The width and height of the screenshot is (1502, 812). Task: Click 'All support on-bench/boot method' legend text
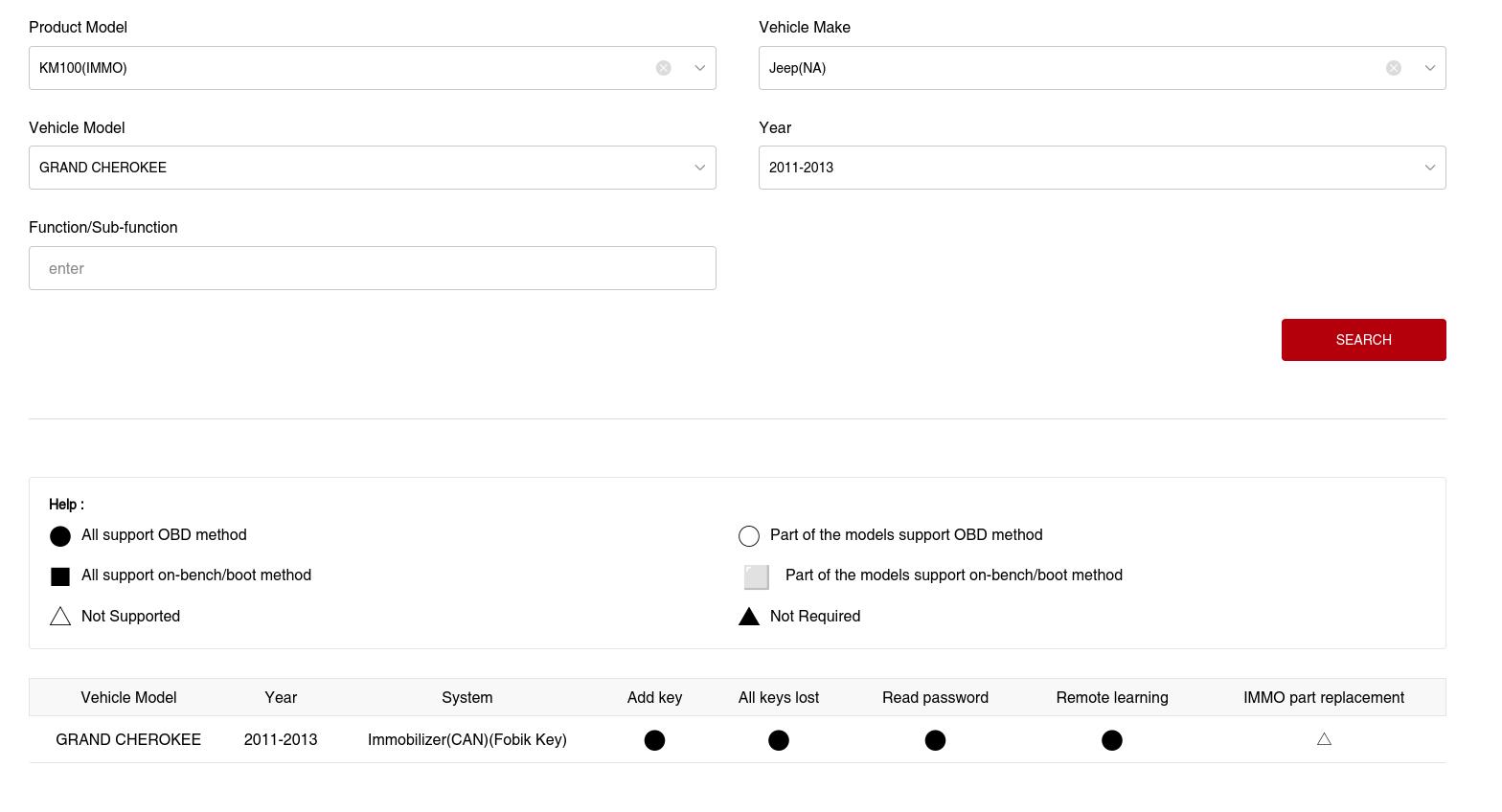tap(196, 575)
